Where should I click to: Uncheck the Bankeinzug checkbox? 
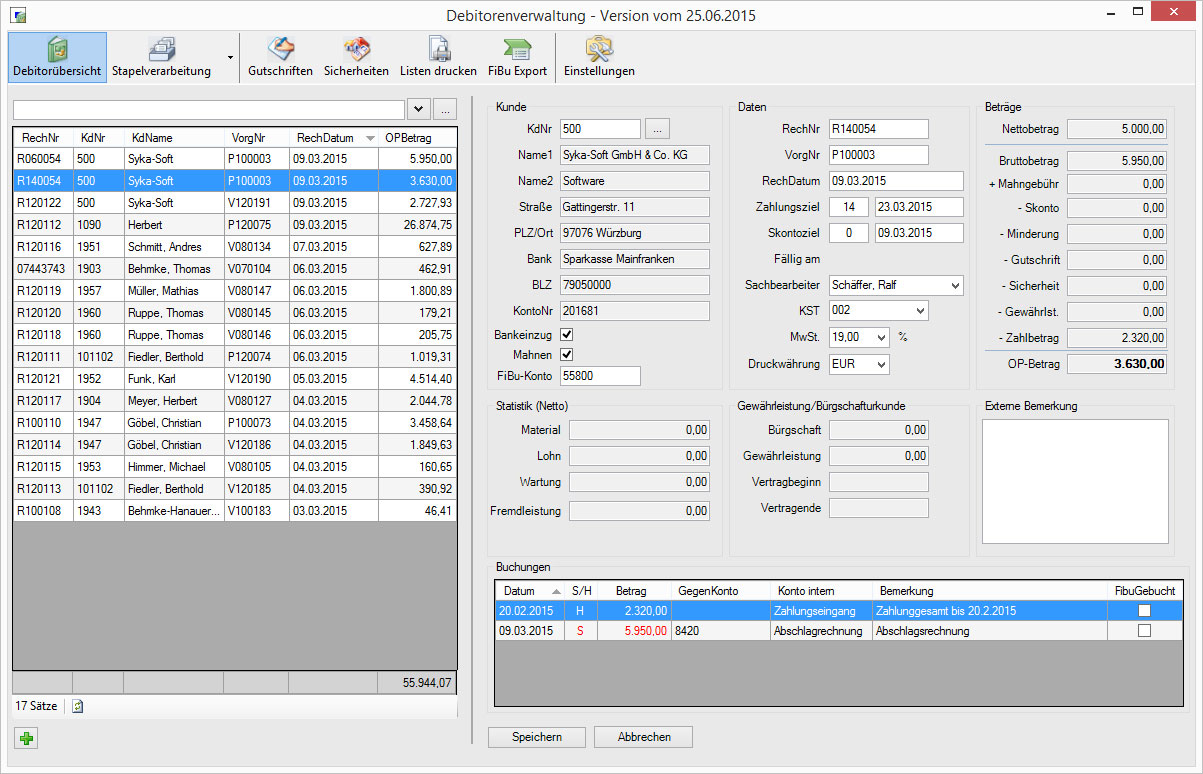567,334
